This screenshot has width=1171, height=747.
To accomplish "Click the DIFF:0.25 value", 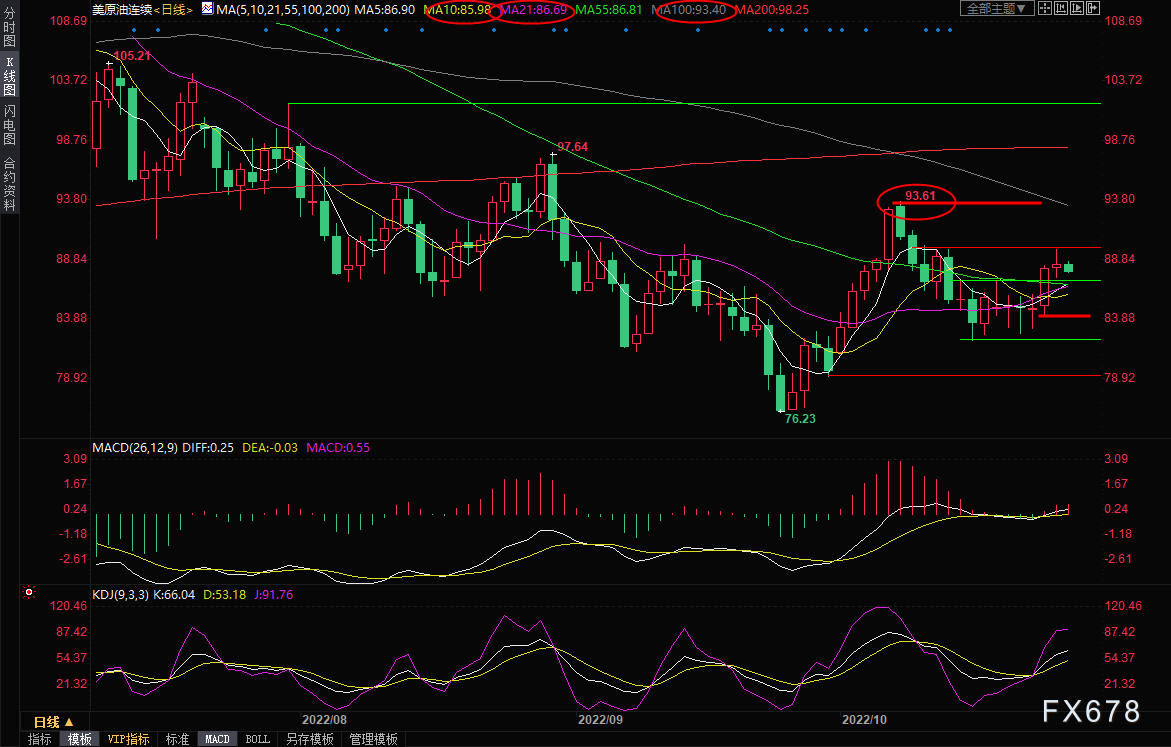I will point(208,447).
